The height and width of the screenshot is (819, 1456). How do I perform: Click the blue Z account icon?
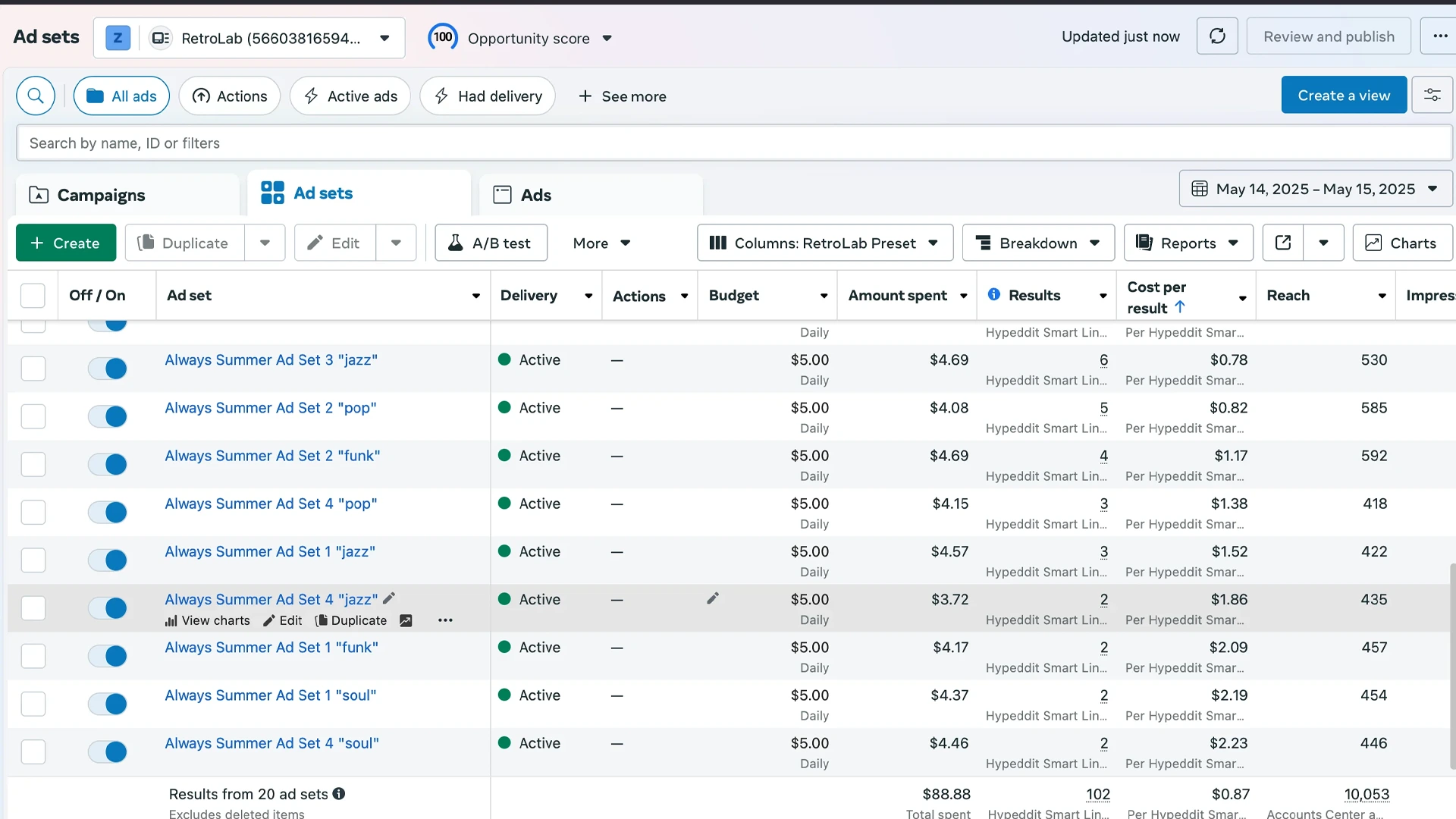118,38
